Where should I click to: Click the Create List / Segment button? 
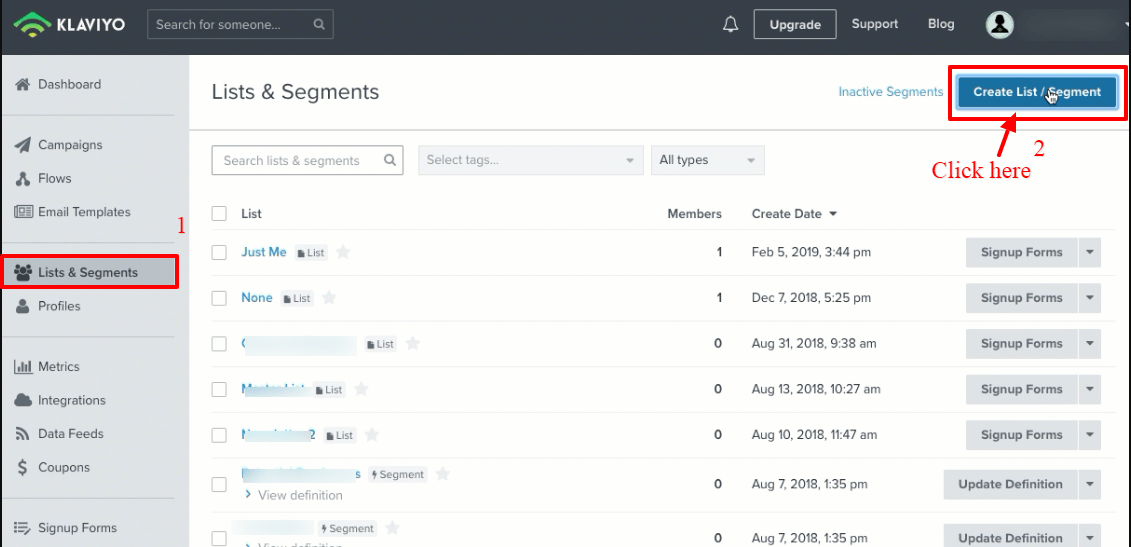[1037, 92]
